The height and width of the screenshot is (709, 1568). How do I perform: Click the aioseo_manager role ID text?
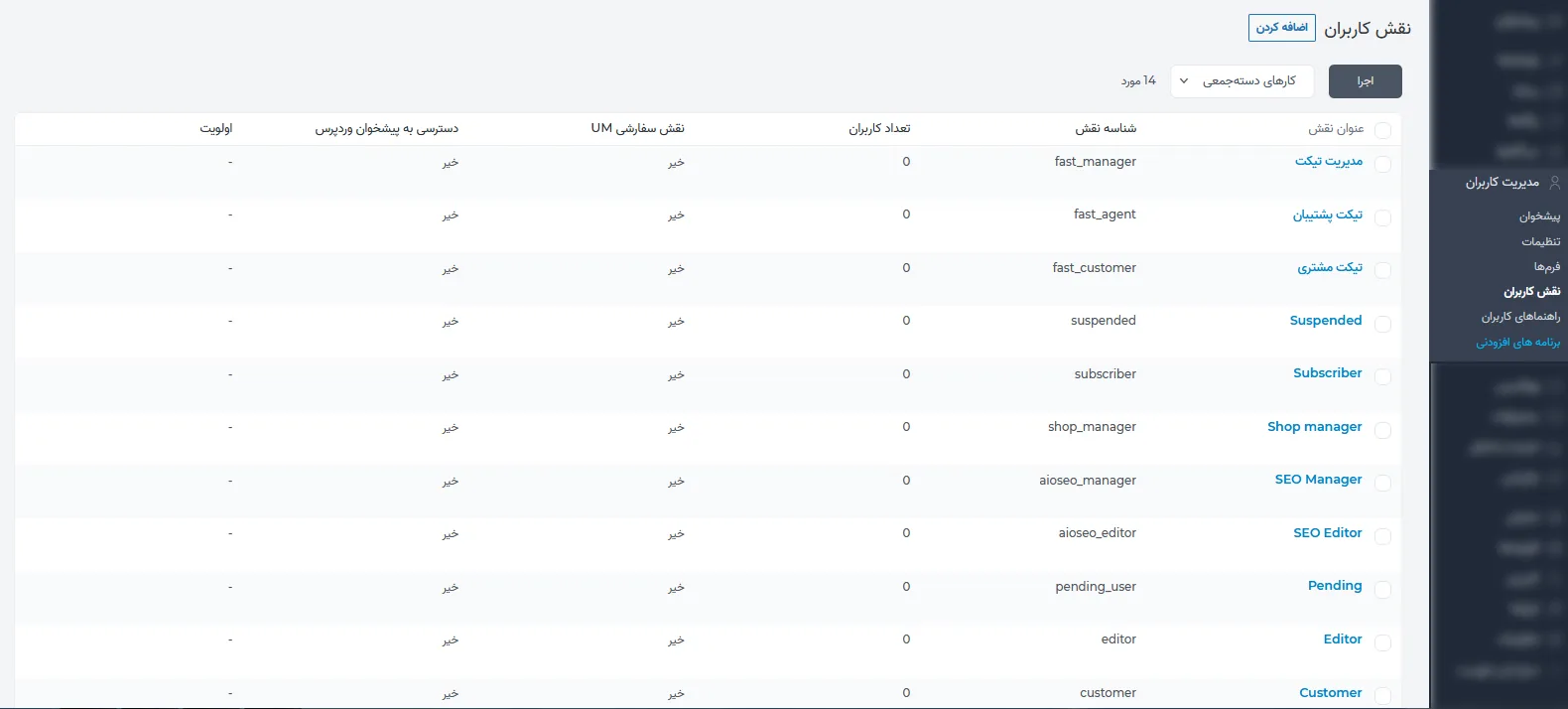click(1088, 481)
